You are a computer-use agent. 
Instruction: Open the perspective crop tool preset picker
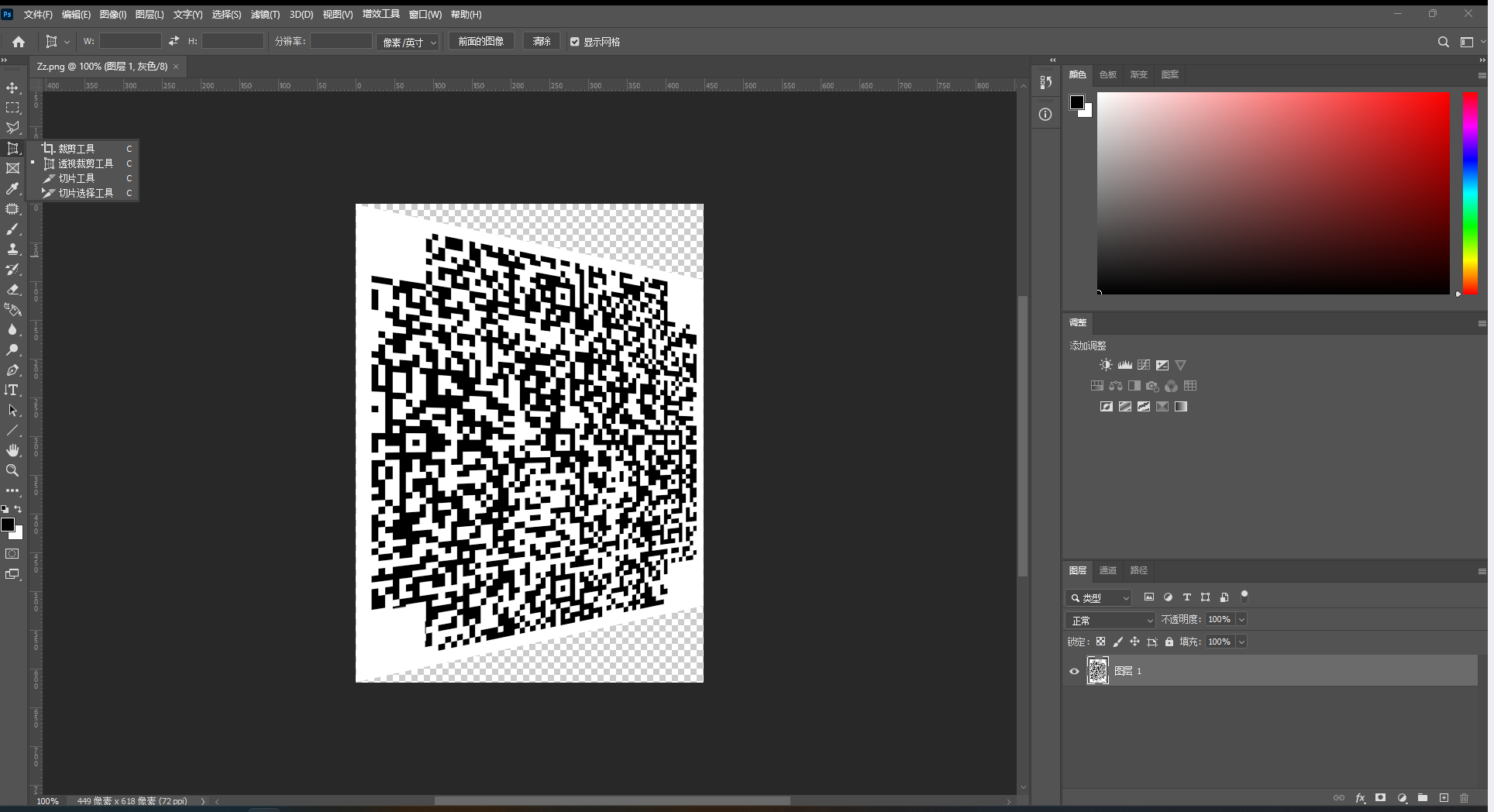[57, 42]
